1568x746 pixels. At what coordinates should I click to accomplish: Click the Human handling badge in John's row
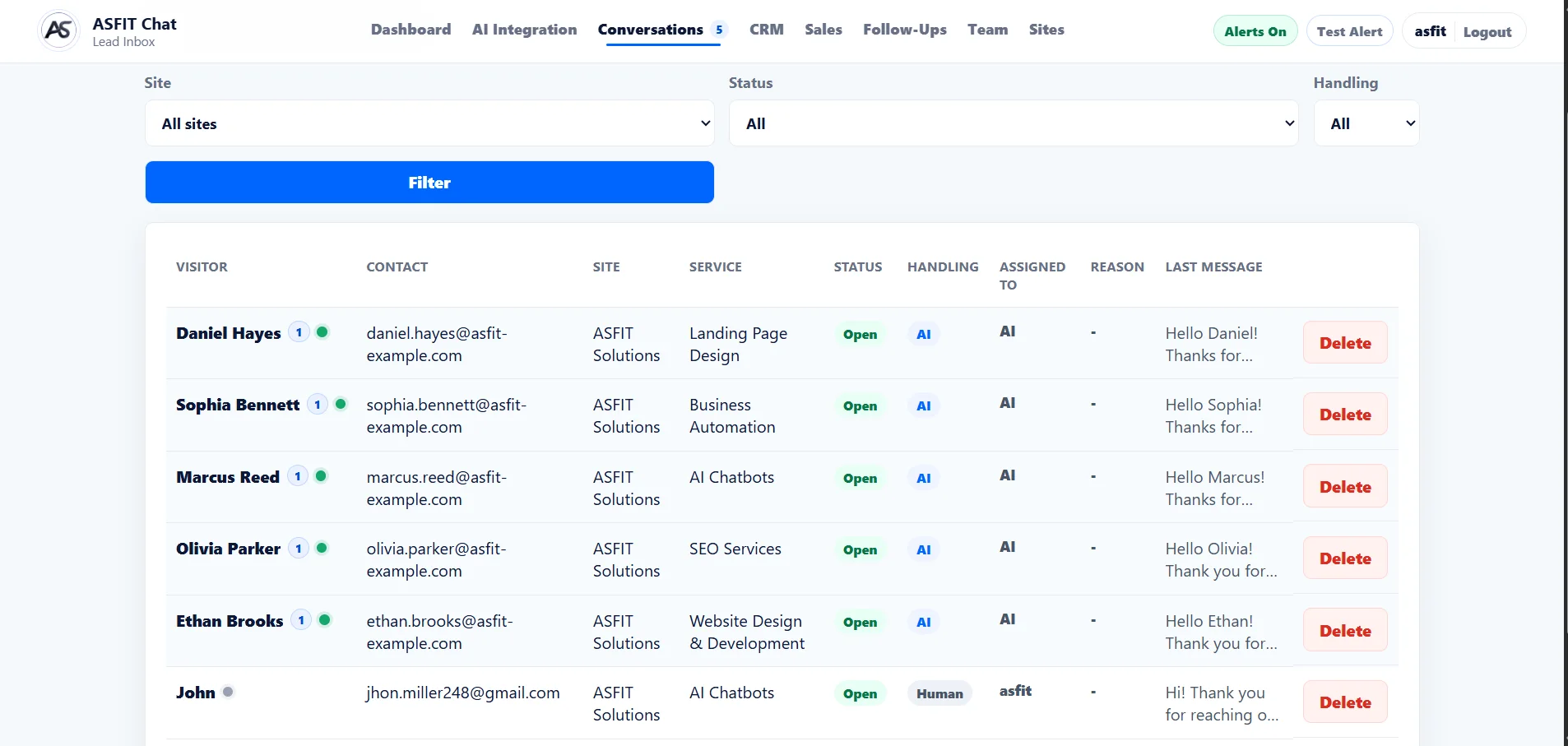tap(939, 693)
